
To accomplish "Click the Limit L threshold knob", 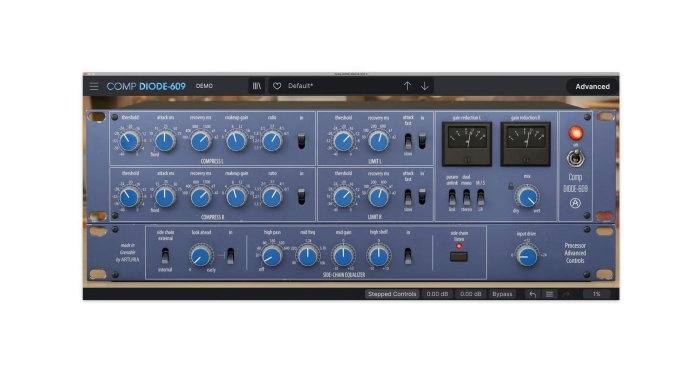I will pyautogui.click(x=343, y=142).
